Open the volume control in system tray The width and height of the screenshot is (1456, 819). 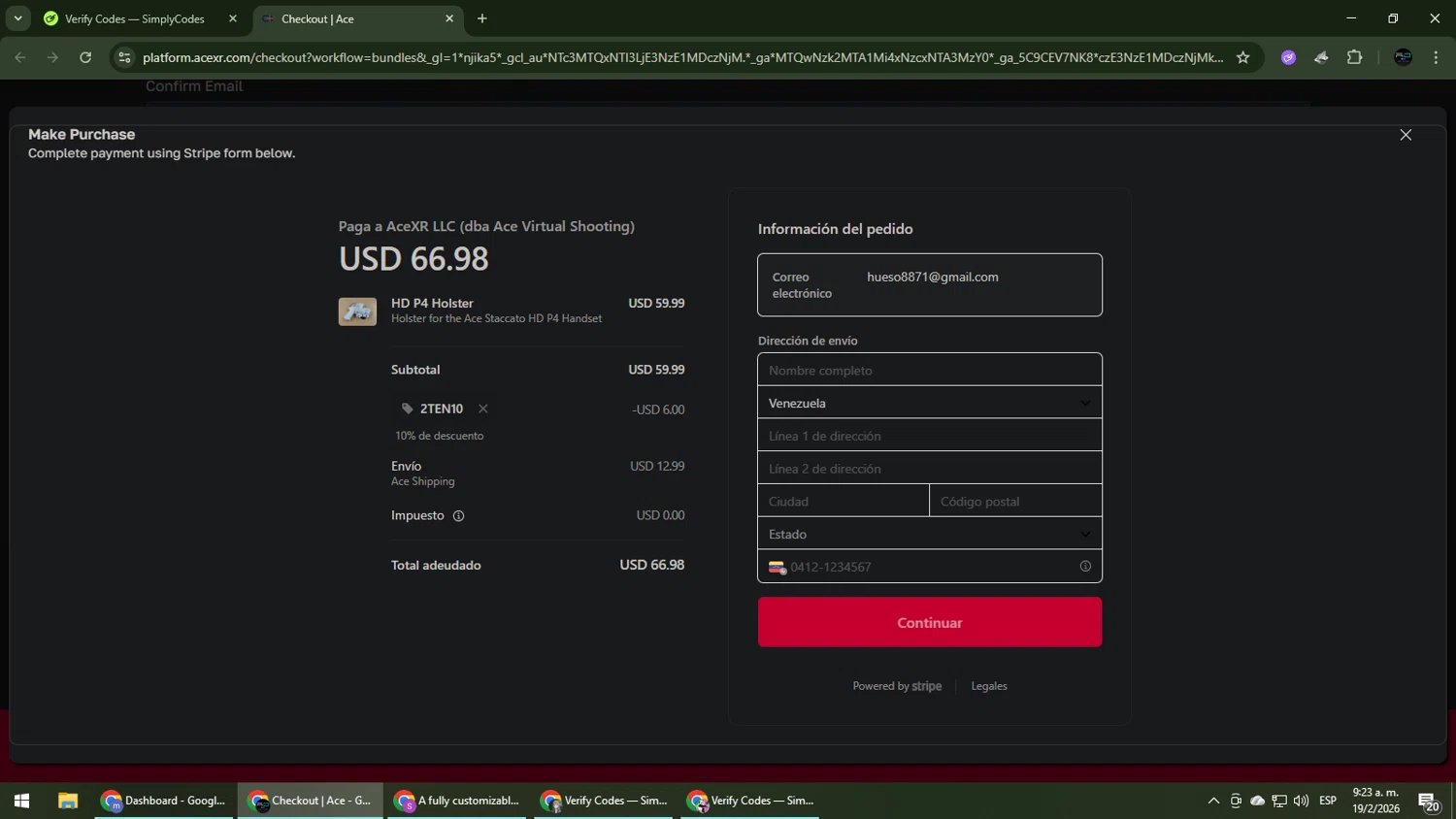pos(1302,801)
